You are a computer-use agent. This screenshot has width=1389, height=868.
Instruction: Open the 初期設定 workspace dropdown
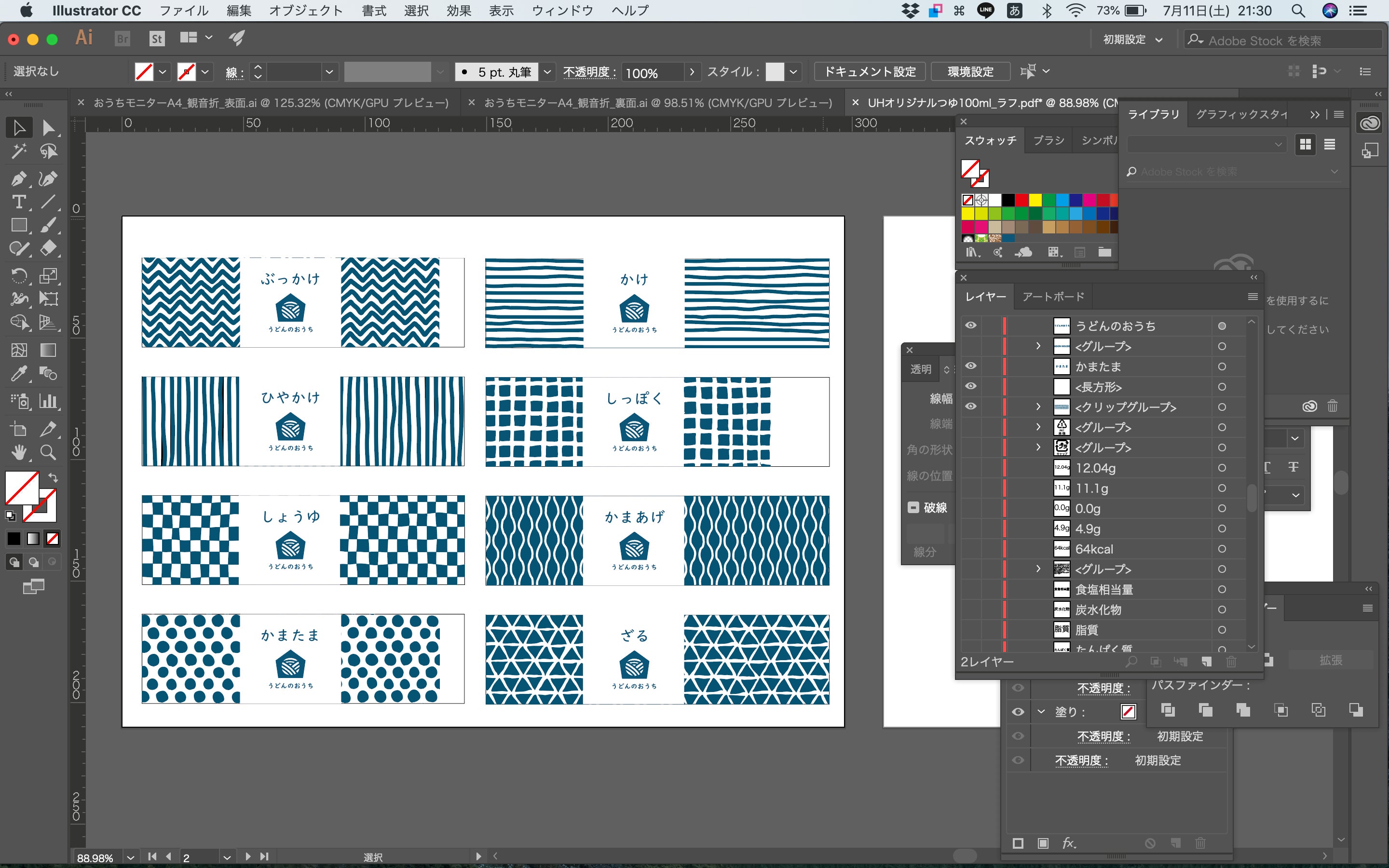coord(1132,40)
